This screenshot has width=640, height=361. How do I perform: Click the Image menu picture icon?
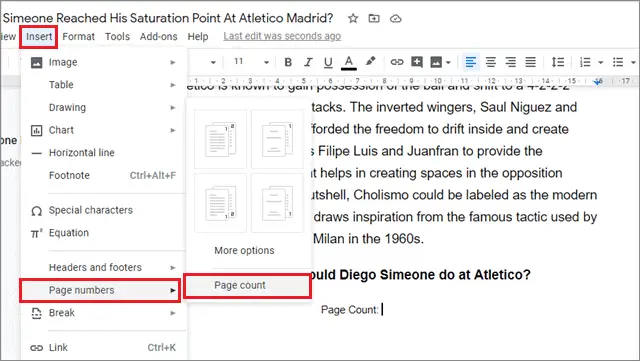36,62
